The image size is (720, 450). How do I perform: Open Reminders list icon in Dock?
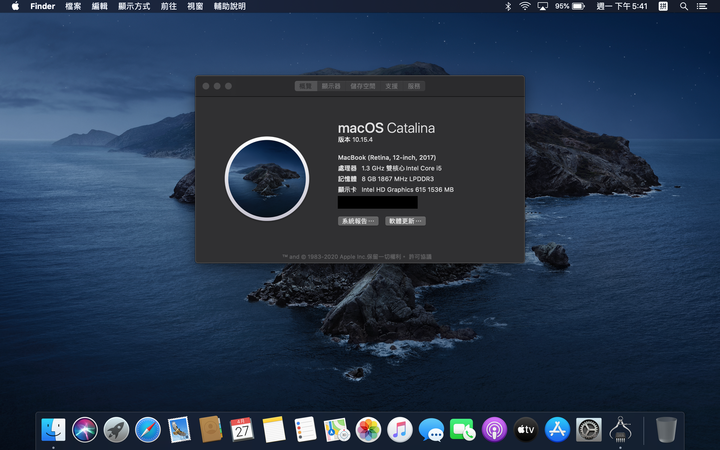[x=305, y=430]
